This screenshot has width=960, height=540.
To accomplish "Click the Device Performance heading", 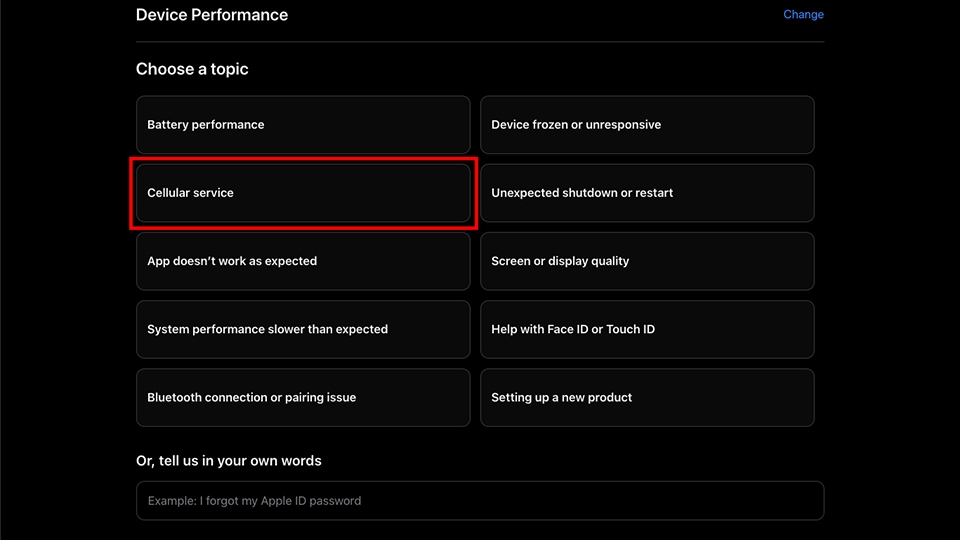I will tap(212, 15).
